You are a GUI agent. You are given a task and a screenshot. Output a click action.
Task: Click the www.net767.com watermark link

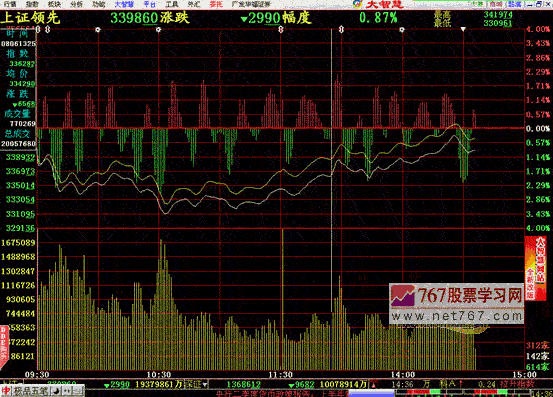[x=457, y=316]
